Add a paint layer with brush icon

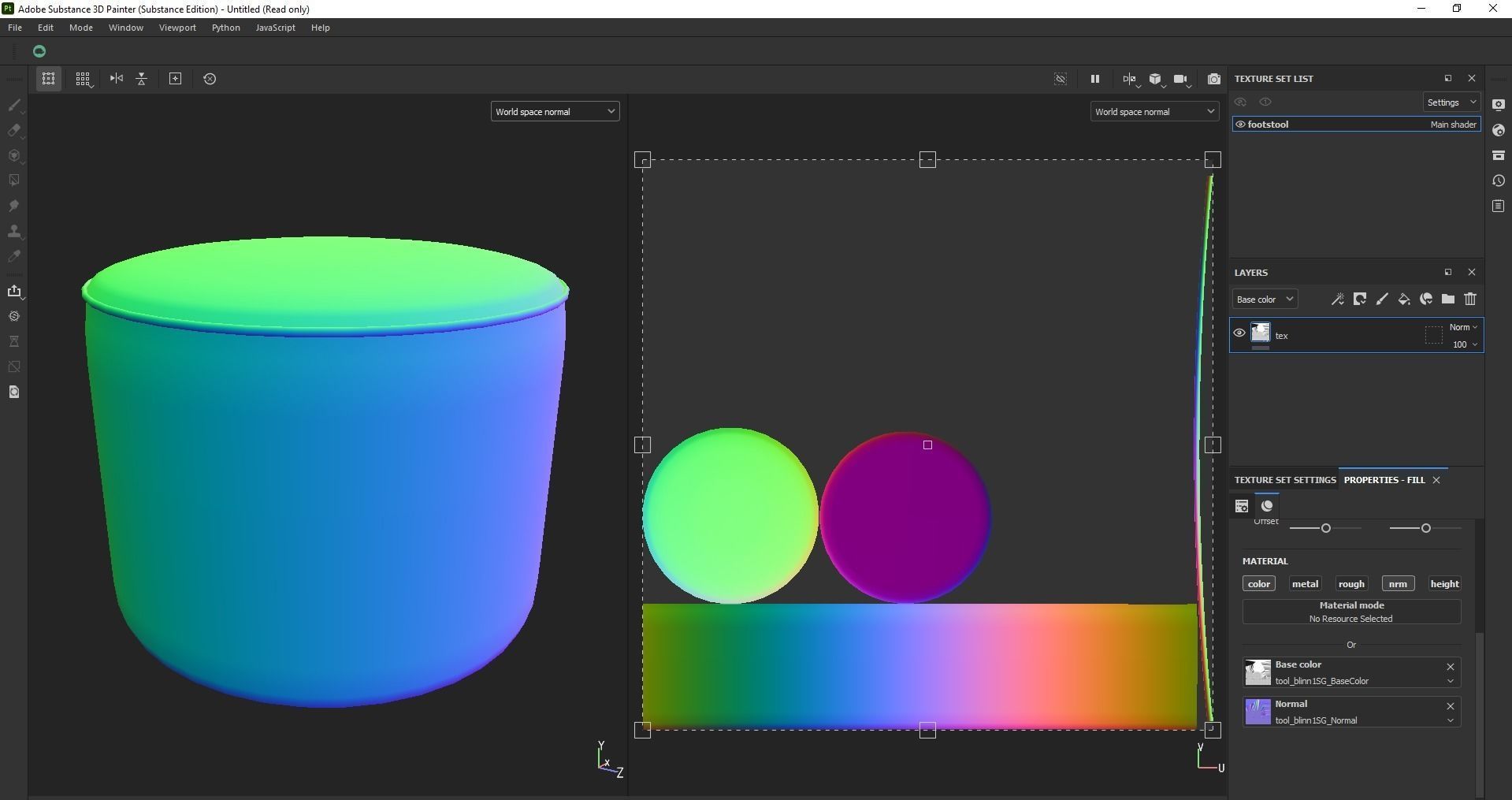[1381, 300]
